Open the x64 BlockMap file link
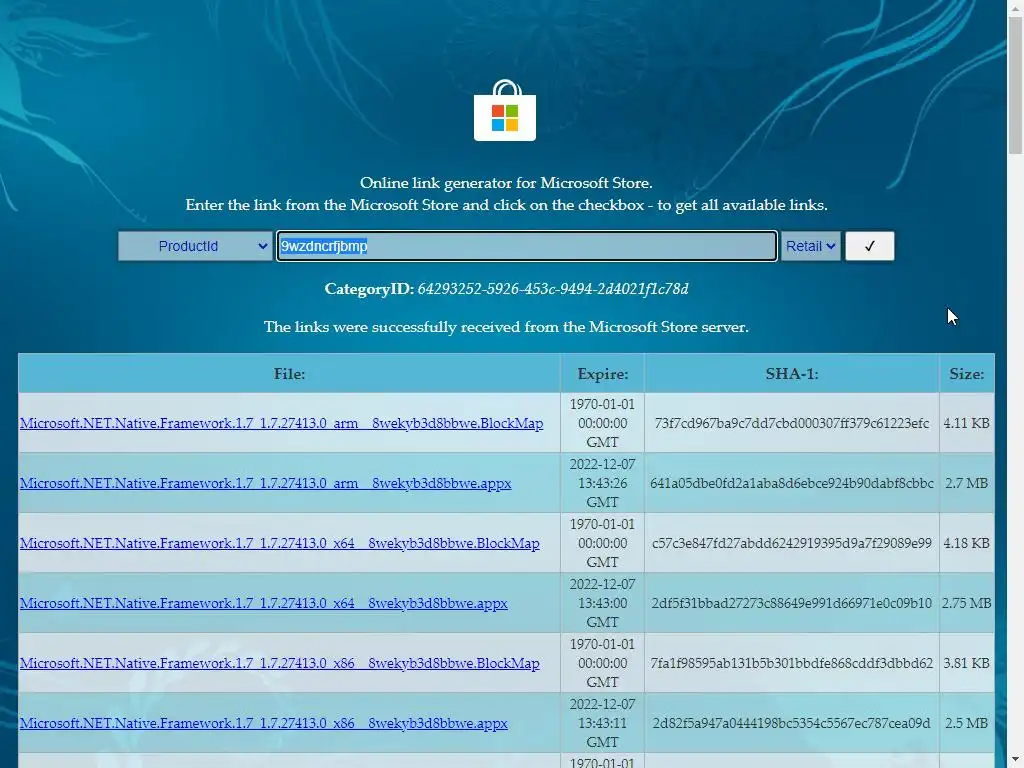 (280, 543)
